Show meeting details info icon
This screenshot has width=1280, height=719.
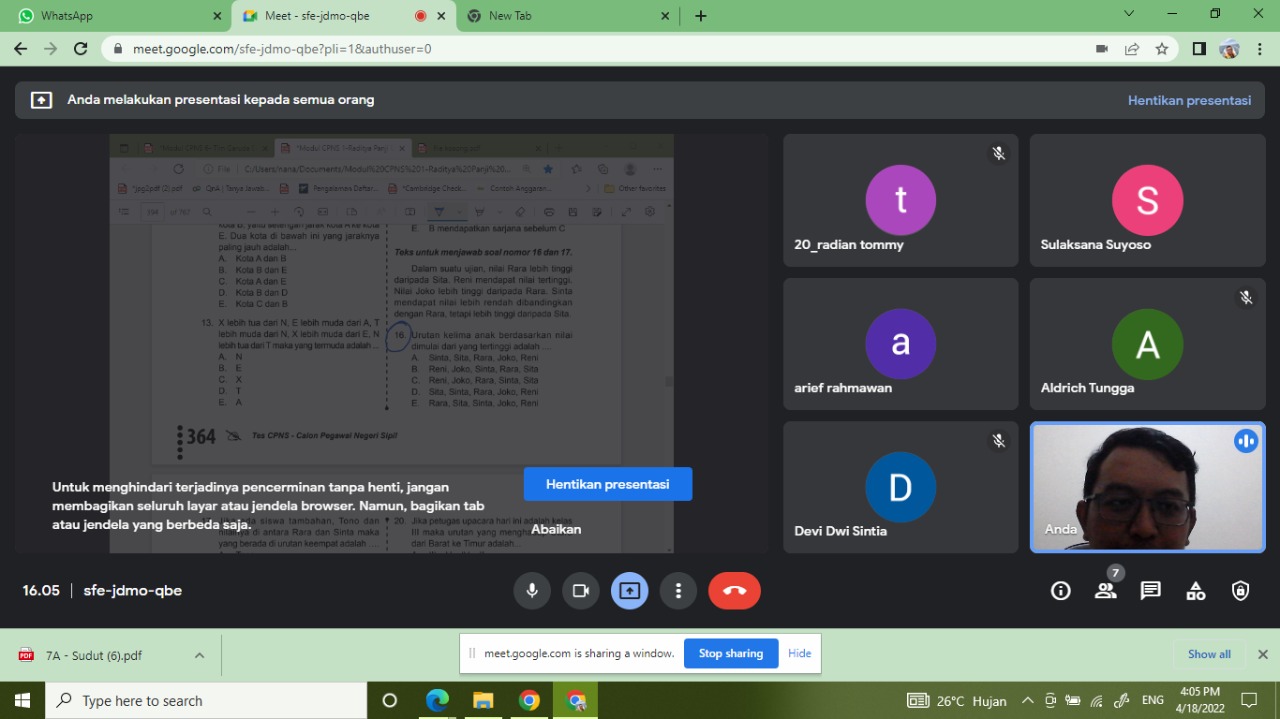coord(1060,591)
